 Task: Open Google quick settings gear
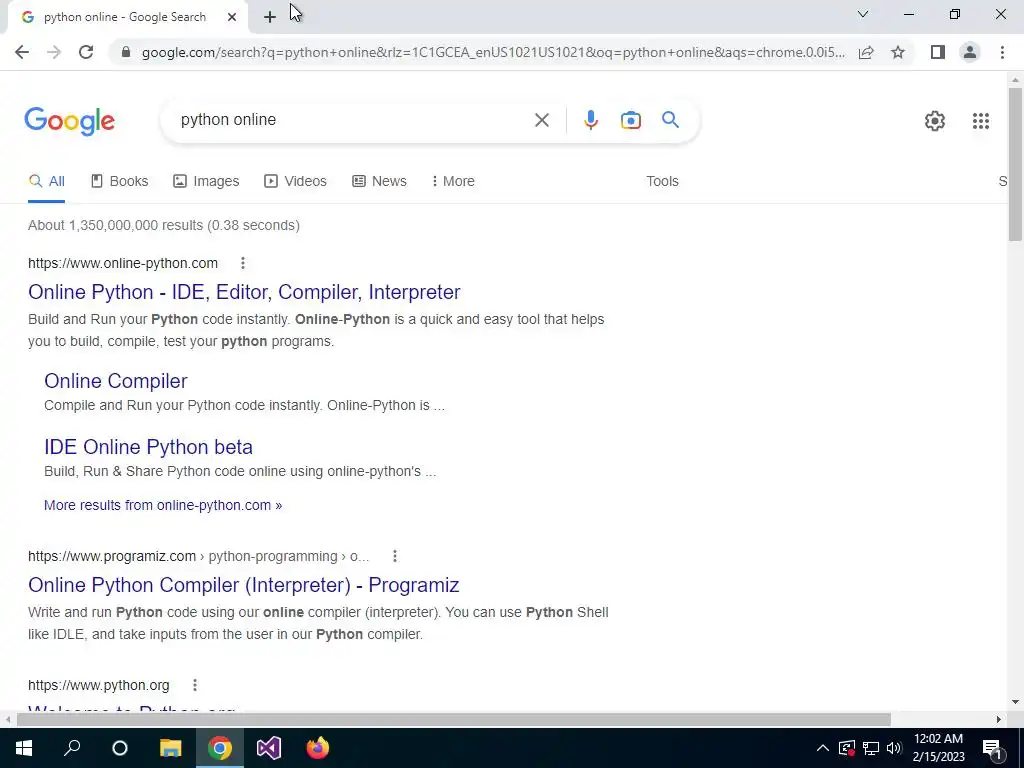point(935,121)
